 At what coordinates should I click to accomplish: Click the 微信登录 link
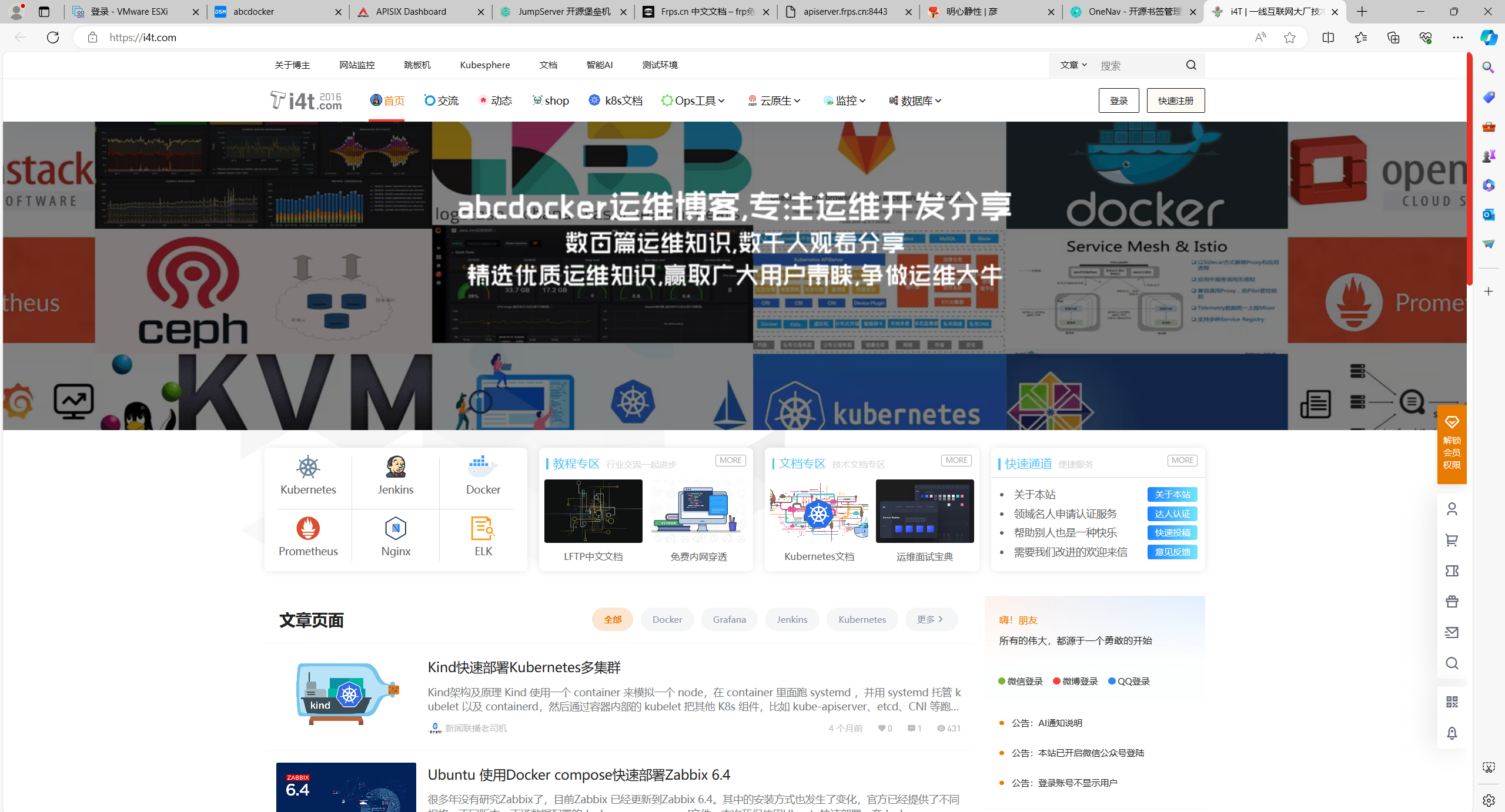click(1021, 682)
